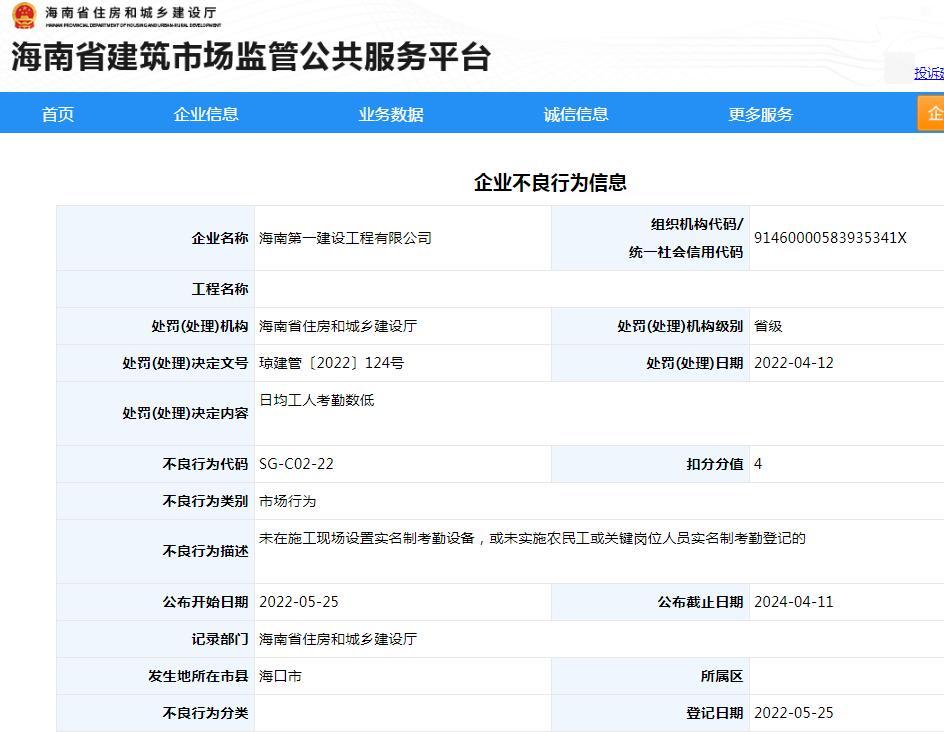Select penalty date 2022-04-12
The image size is (944, 732).
click(x=793, y=363)
